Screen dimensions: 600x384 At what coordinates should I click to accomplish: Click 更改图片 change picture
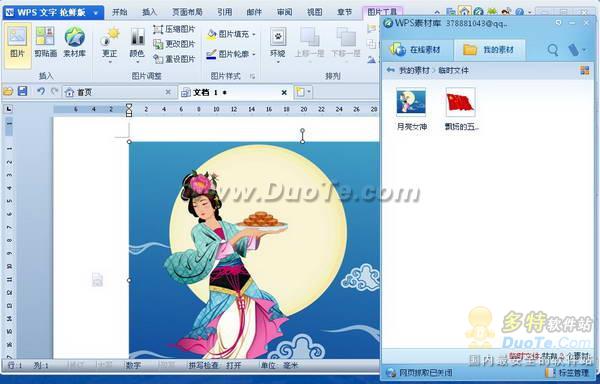pos(174,44)
